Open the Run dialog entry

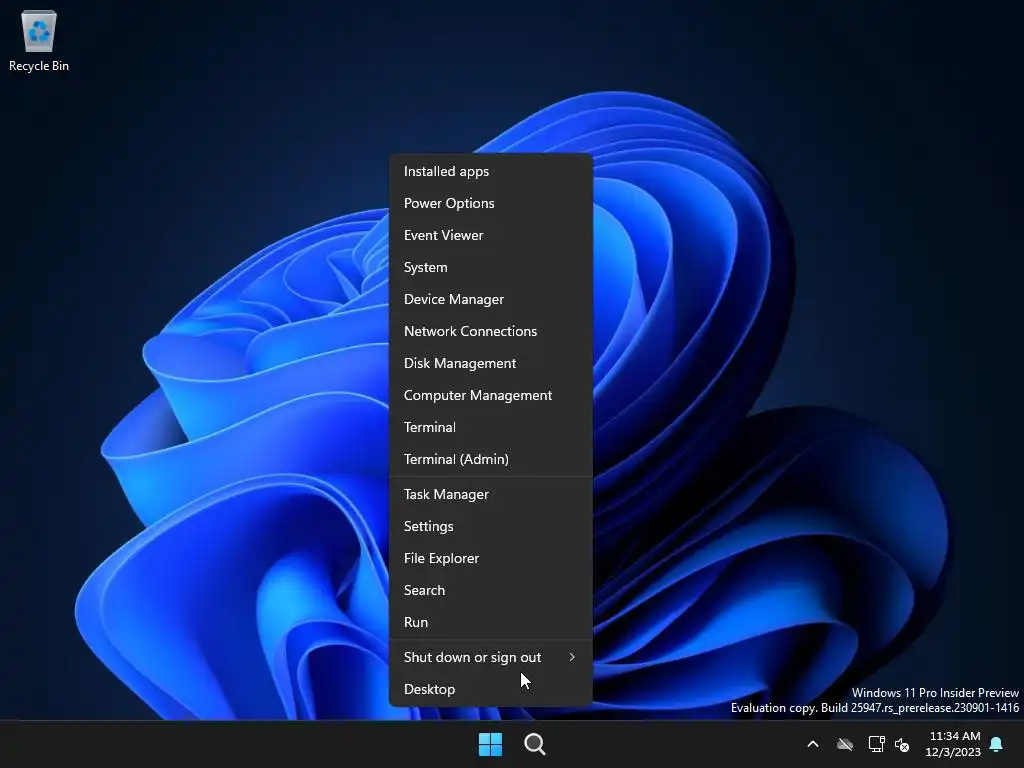click(490, 622)
